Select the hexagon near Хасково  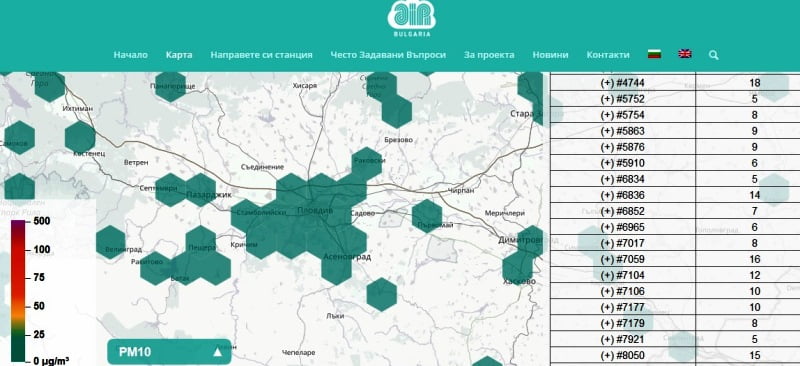(517, 268)
